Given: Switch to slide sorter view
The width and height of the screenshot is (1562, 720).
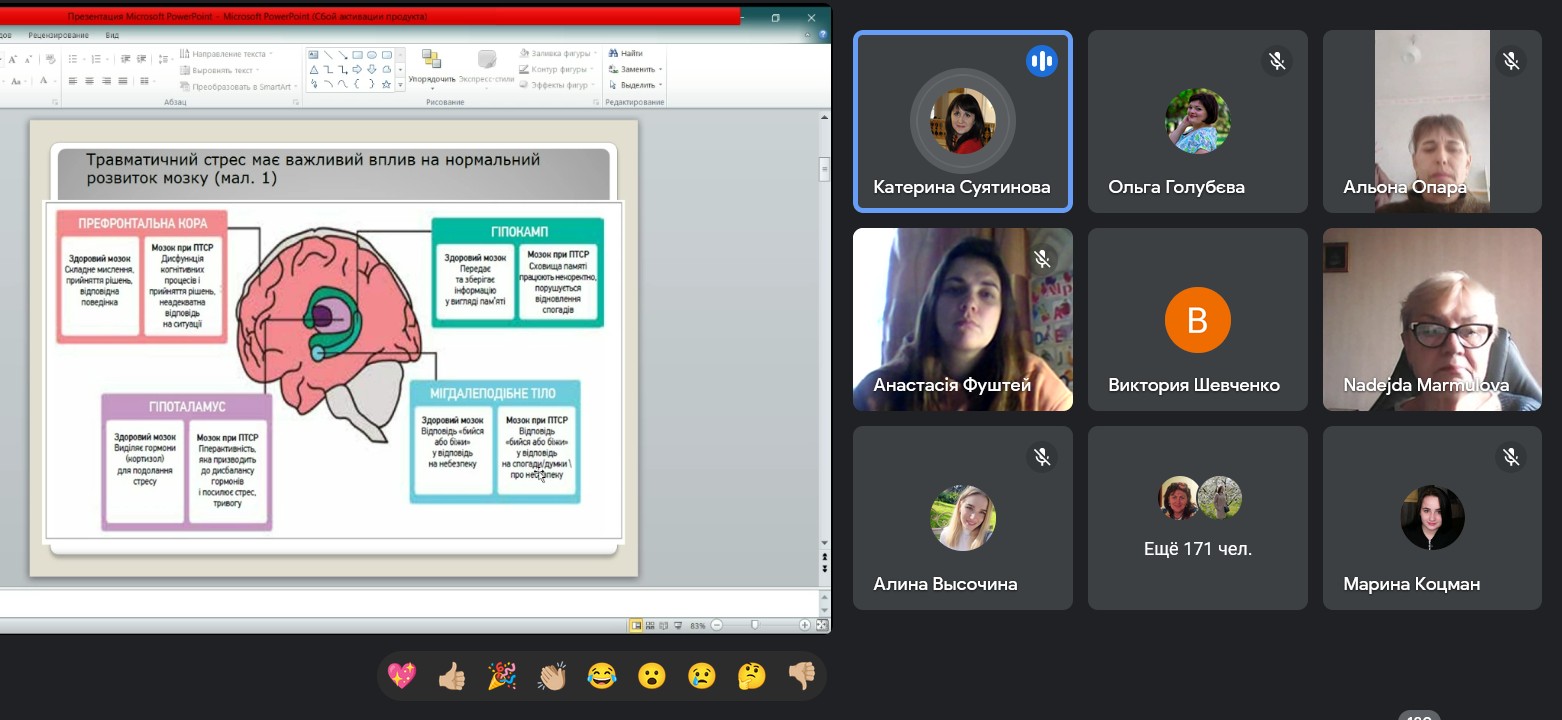Looking at the screenshot, I should (x=650, y=625).
